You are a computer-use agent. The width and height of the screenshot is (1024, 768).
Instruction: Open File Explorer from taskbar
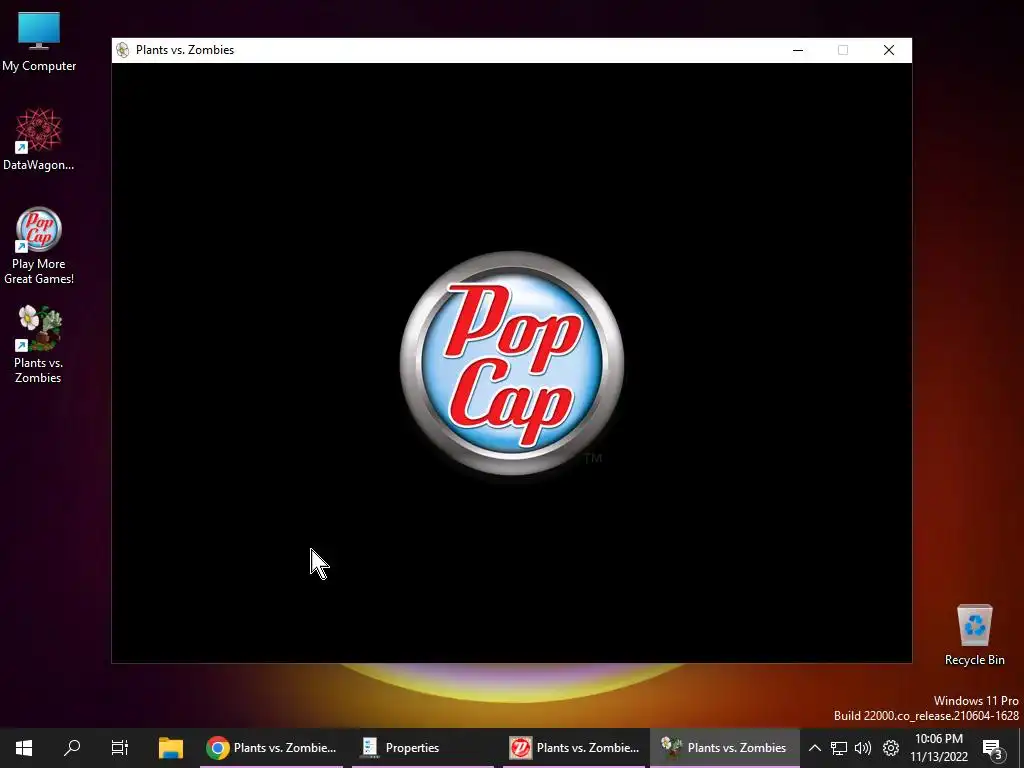170,748
